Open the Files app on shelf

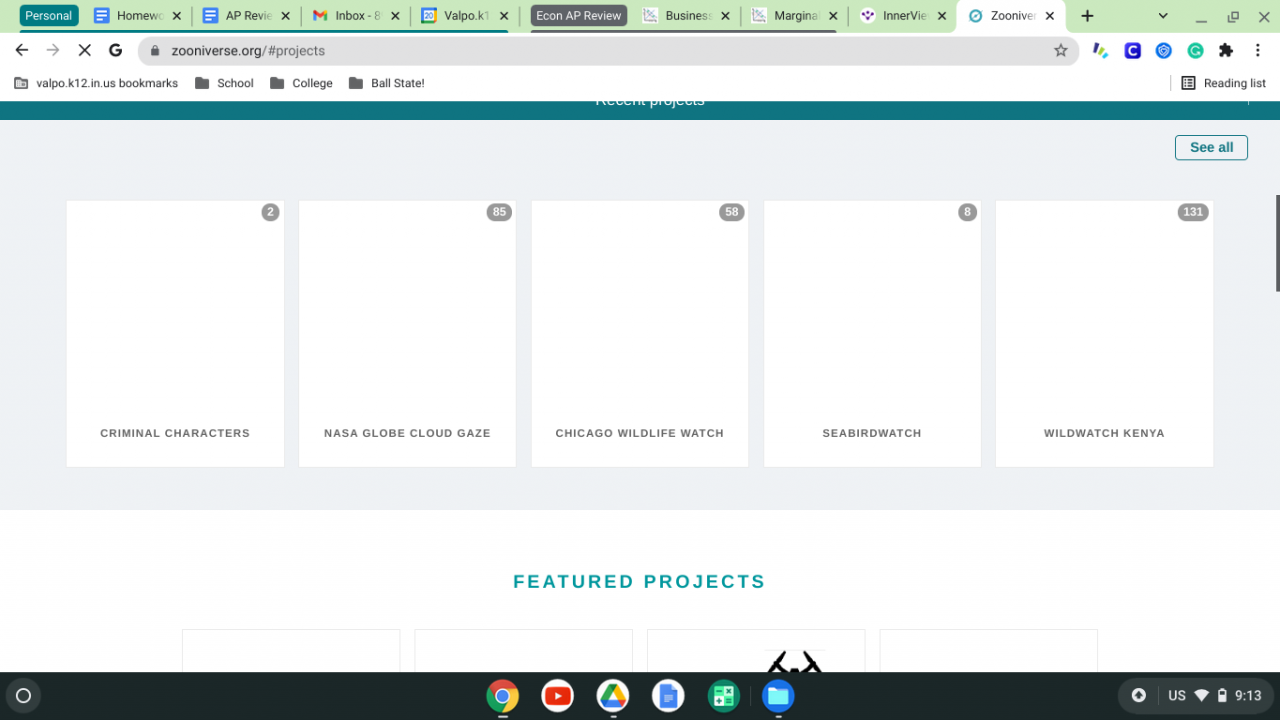click(x=778, y=696)
